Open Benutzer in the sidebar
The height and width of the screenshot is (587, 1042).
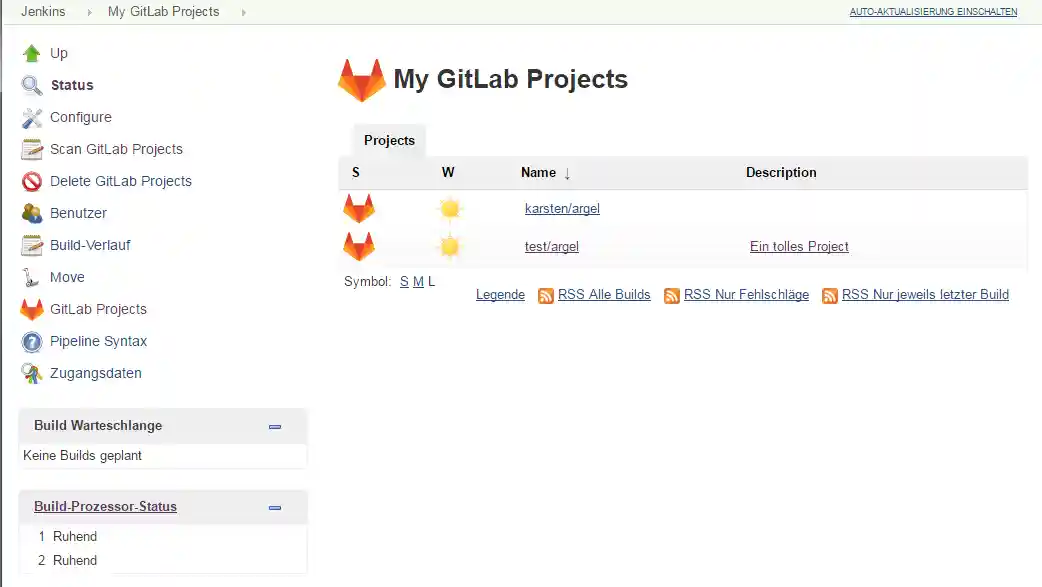[78, 213]
